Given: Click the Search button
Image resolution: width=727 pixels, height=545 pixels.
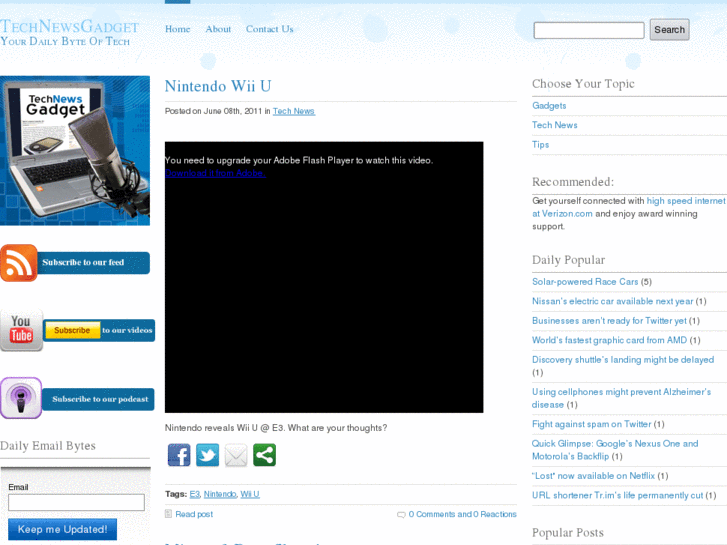Looking at the screenshot, I should coord(669,30).
